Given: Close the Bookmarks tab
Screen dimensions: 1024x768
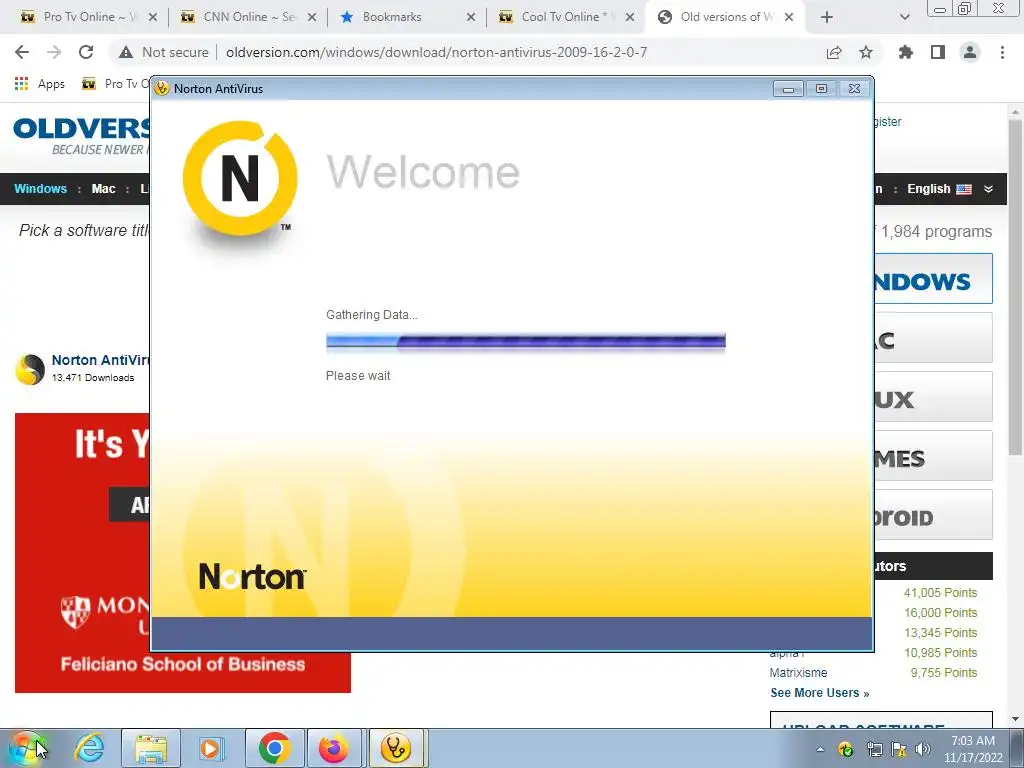Looking at the screenshot, I should 471,17.
